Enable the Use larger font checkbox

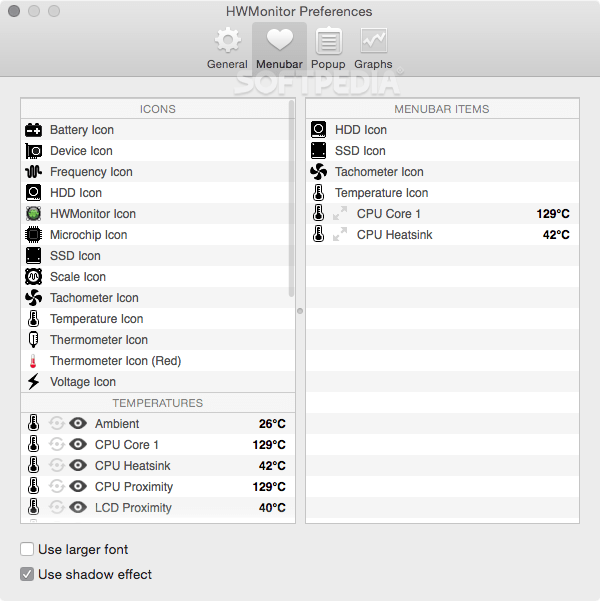click(x=27, y=549)
